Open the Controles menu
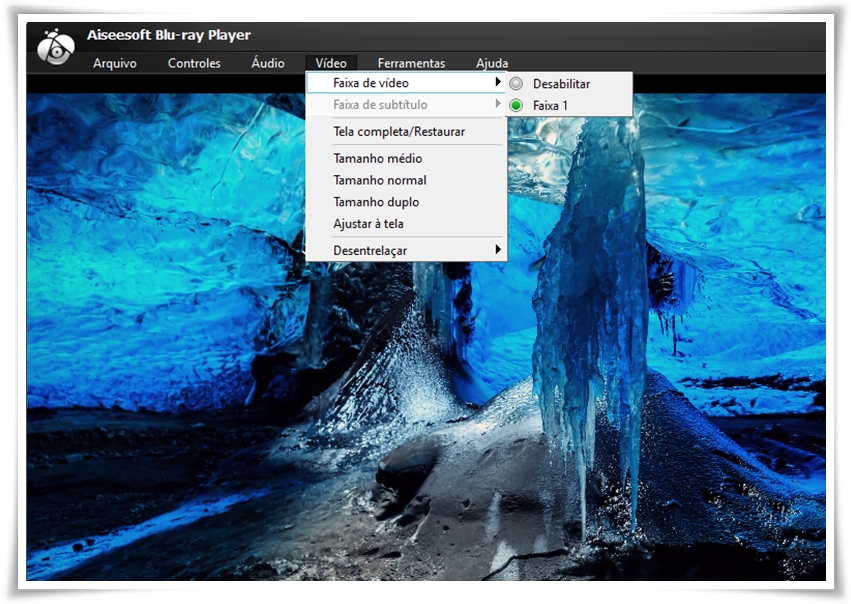Viewport: 851px width, 604px height. click(x=194, y=63)
